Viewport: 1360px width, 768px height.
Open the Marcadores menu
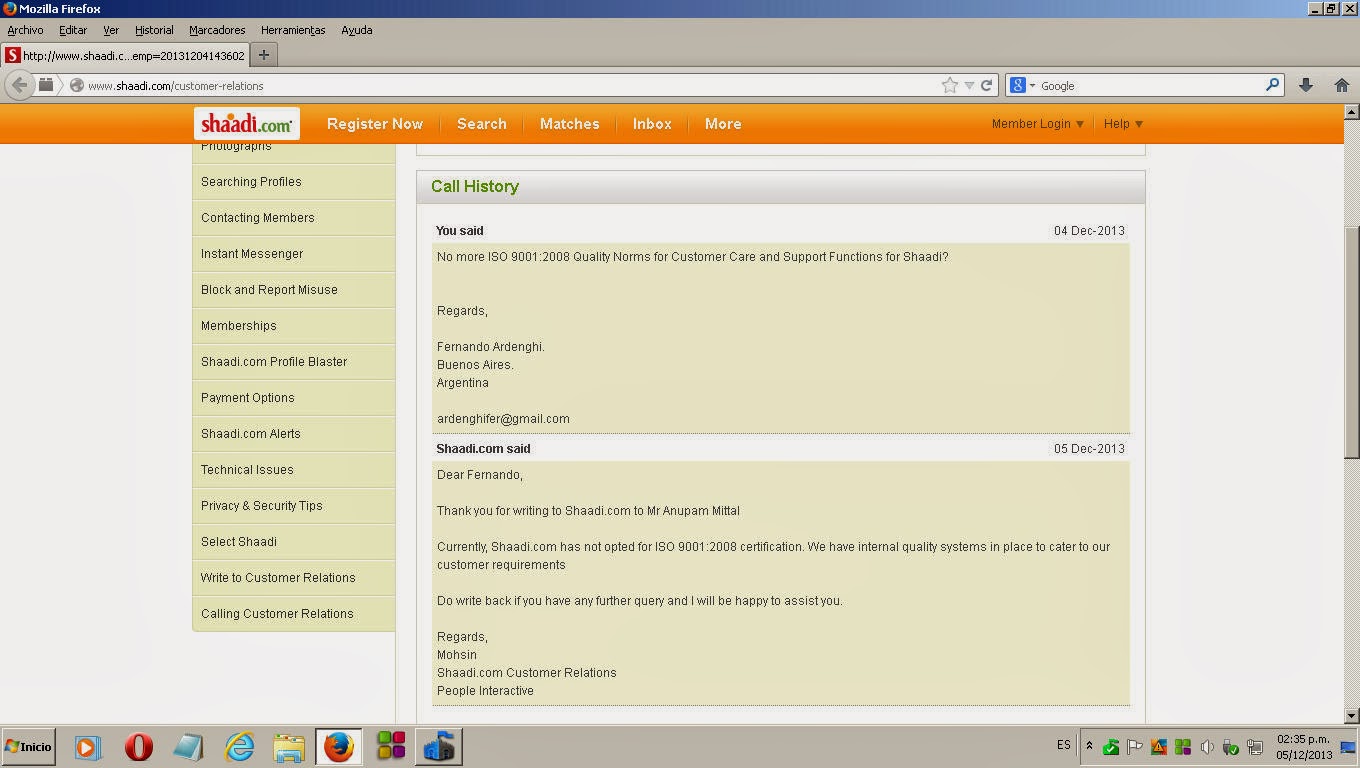tap(217, 30)
